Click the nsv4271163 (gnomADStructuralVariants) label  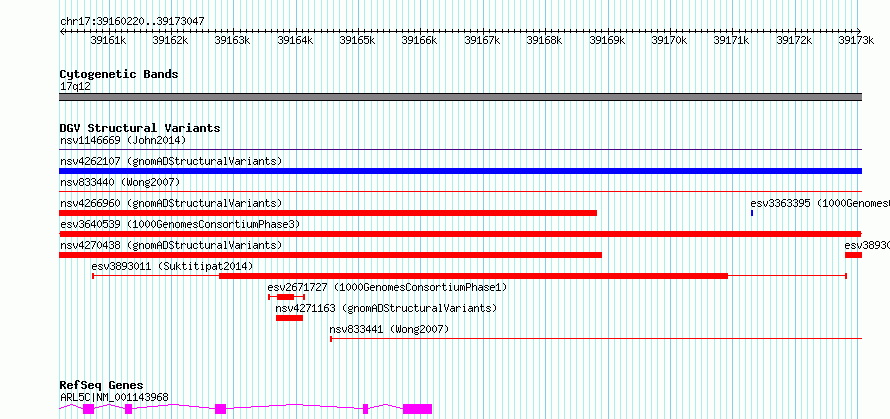point(386,308)
